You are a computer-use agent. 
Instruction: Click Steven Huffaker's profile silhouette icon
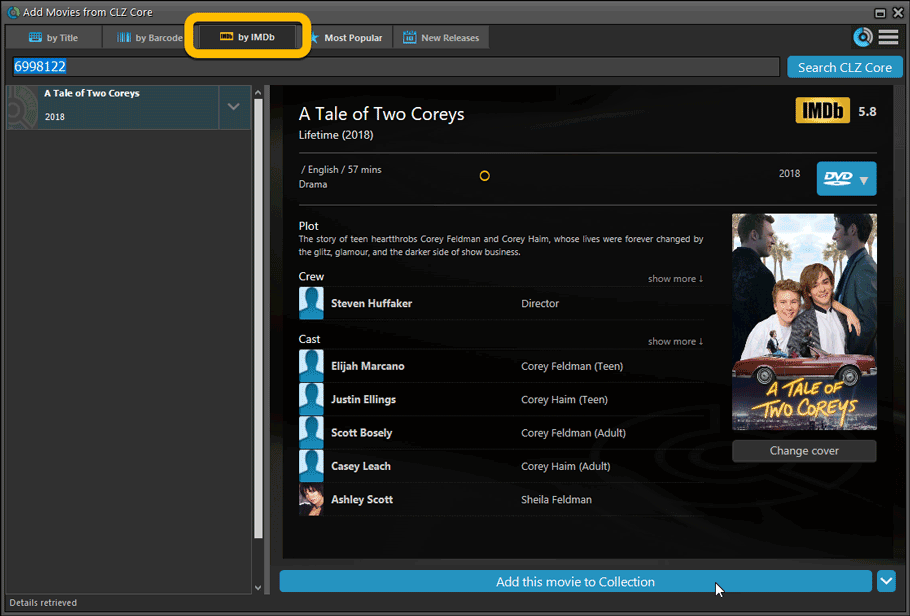[x=311, y=303]
